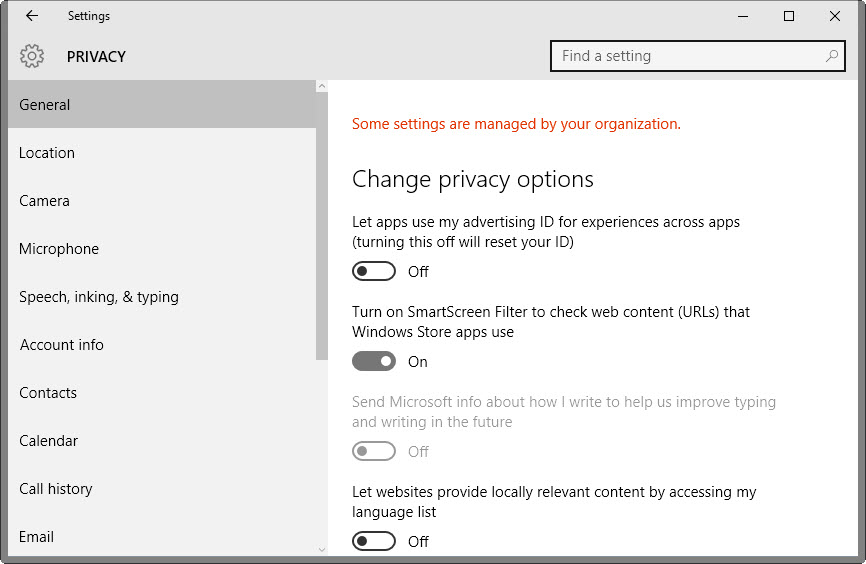
Task: Go to Microphone privacy settings
Action: [59, 249]
